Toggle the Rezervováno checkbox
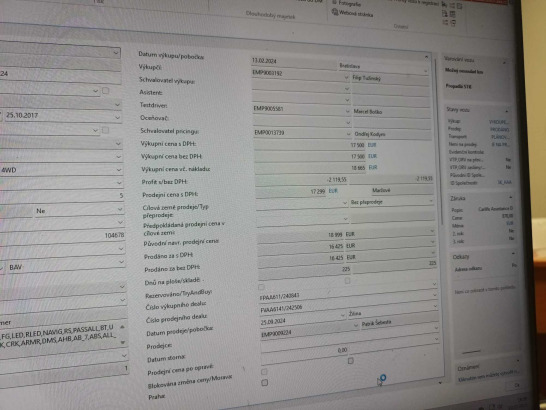This screenshot has width=546, height=410. (x=261, y=287)
